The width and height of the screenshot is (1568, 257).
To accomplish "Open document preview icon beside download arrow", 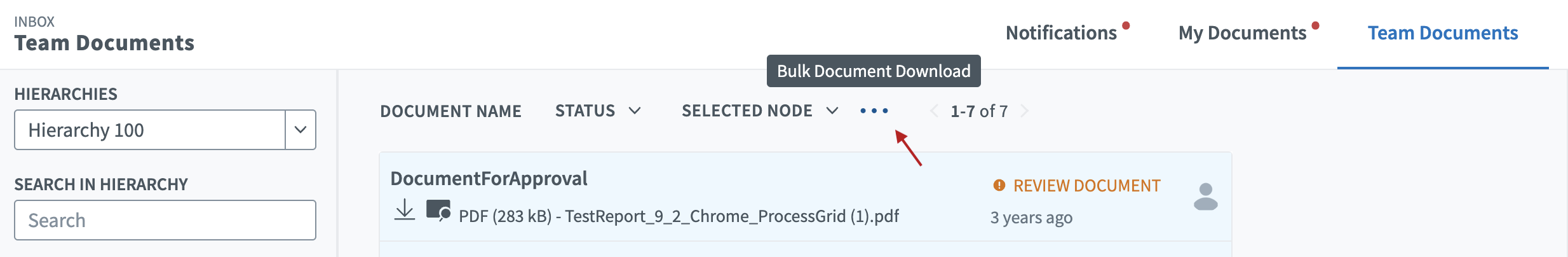I will tap(438, 211).
